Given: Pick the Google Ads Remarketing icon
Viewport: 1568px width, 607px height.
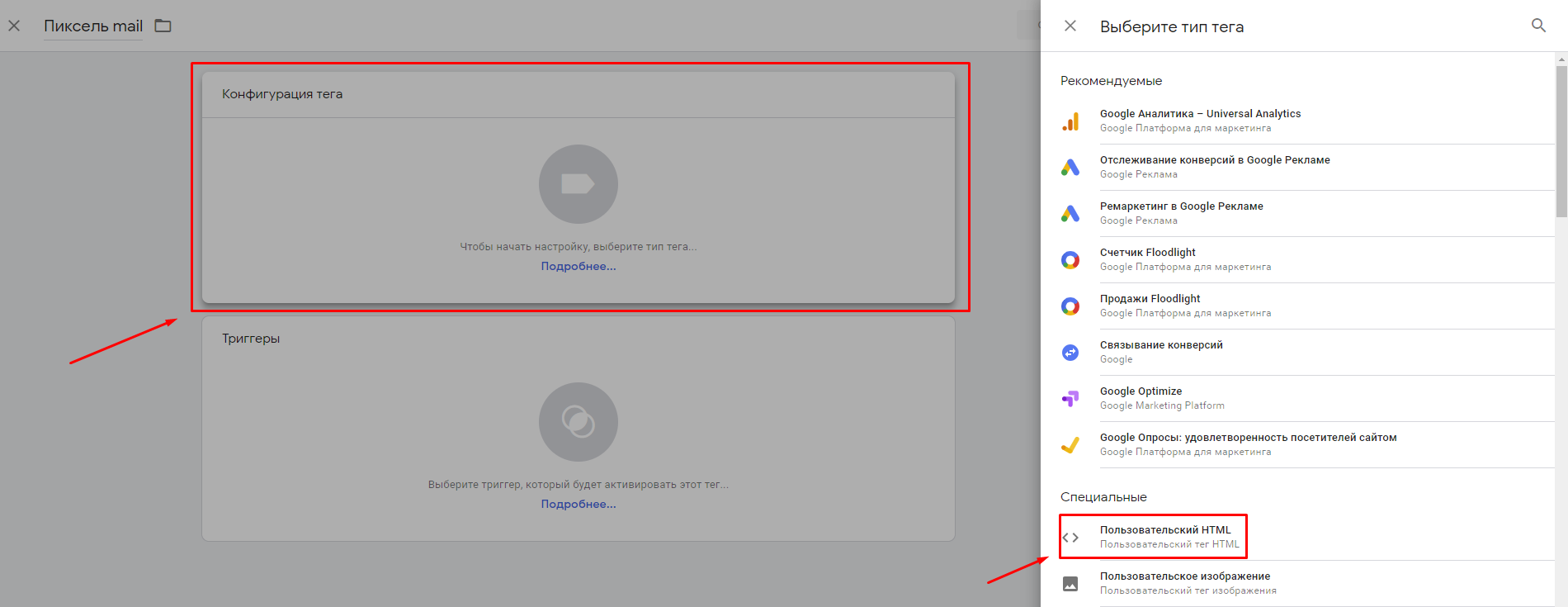Looking at the screenshot, I should (1070, 214).
